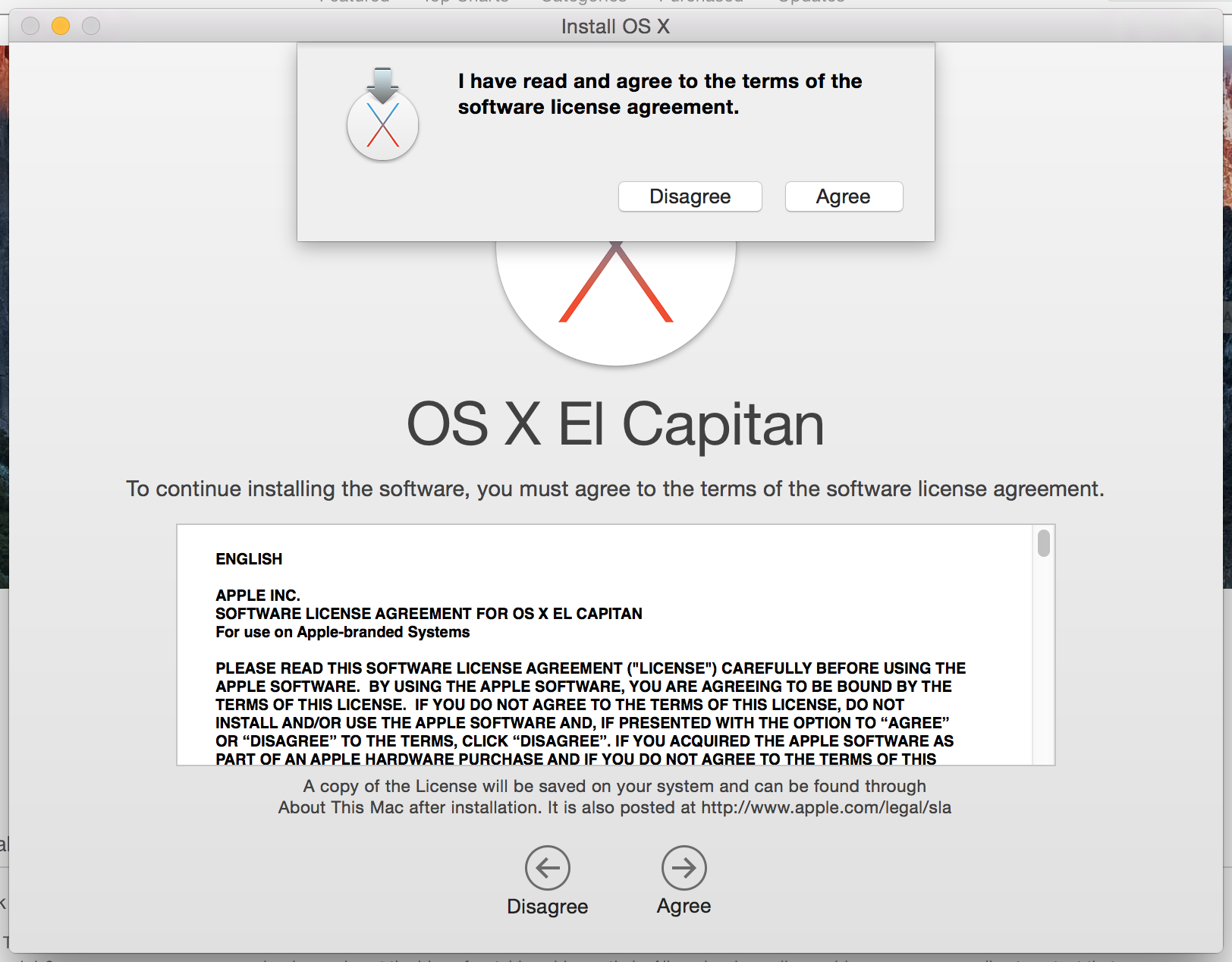This screenshot has width=1232, height=962.
Task: Click the "OS X El Capitan" title
Action: [x=615, y=424]
